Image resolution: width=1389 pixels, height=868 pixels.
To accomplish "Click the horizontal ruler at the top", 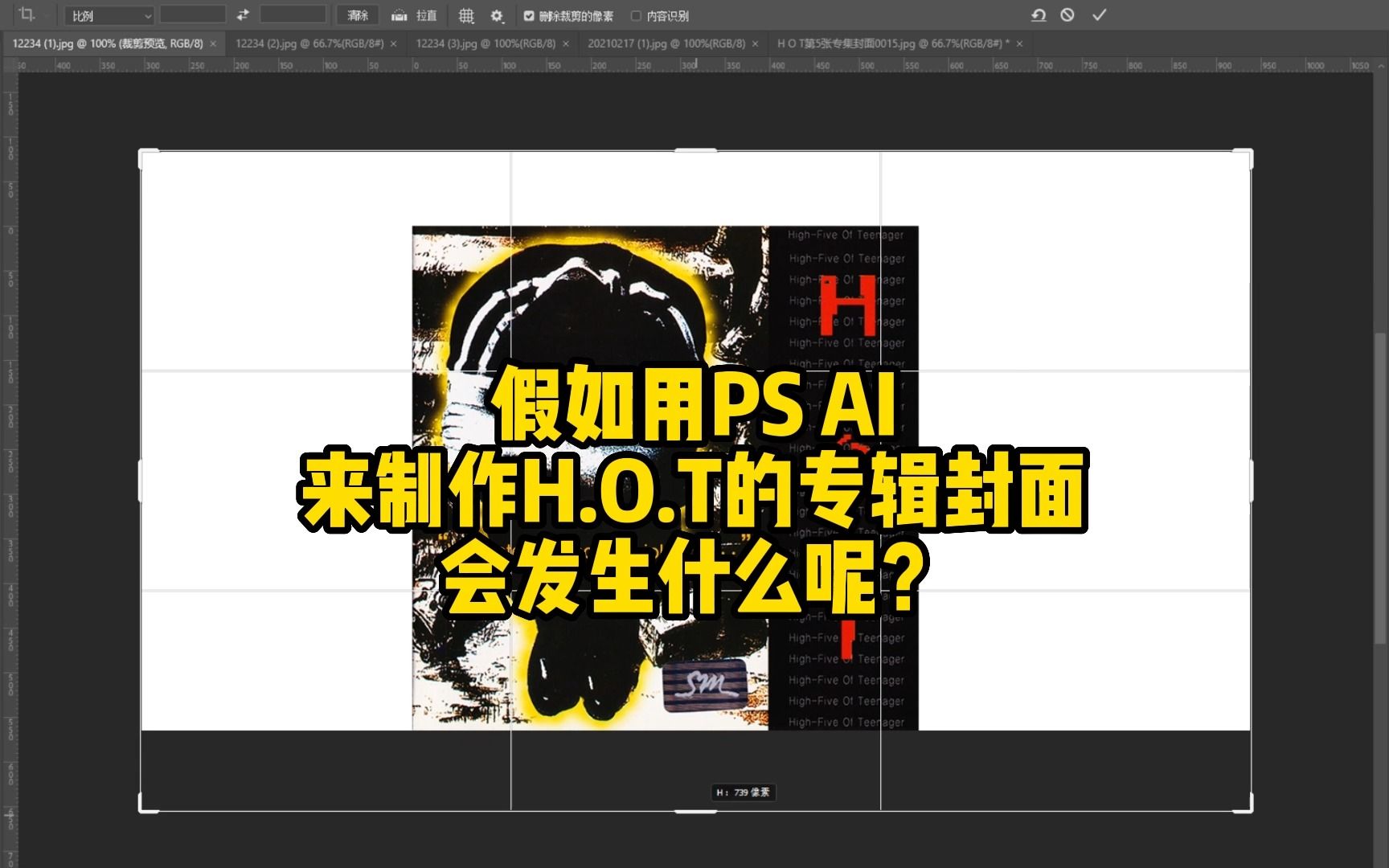I will pyautogui.click(x=694, y=65).
